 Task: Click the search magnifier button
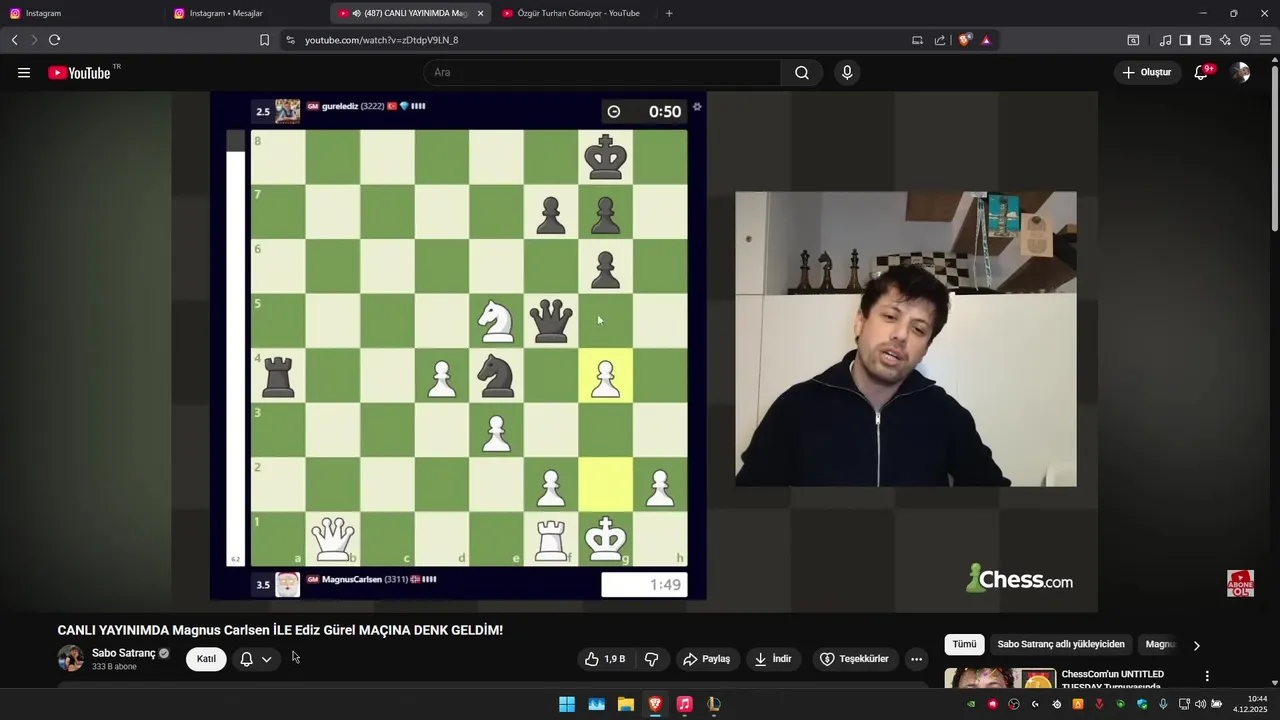click(x=802, y=72)
